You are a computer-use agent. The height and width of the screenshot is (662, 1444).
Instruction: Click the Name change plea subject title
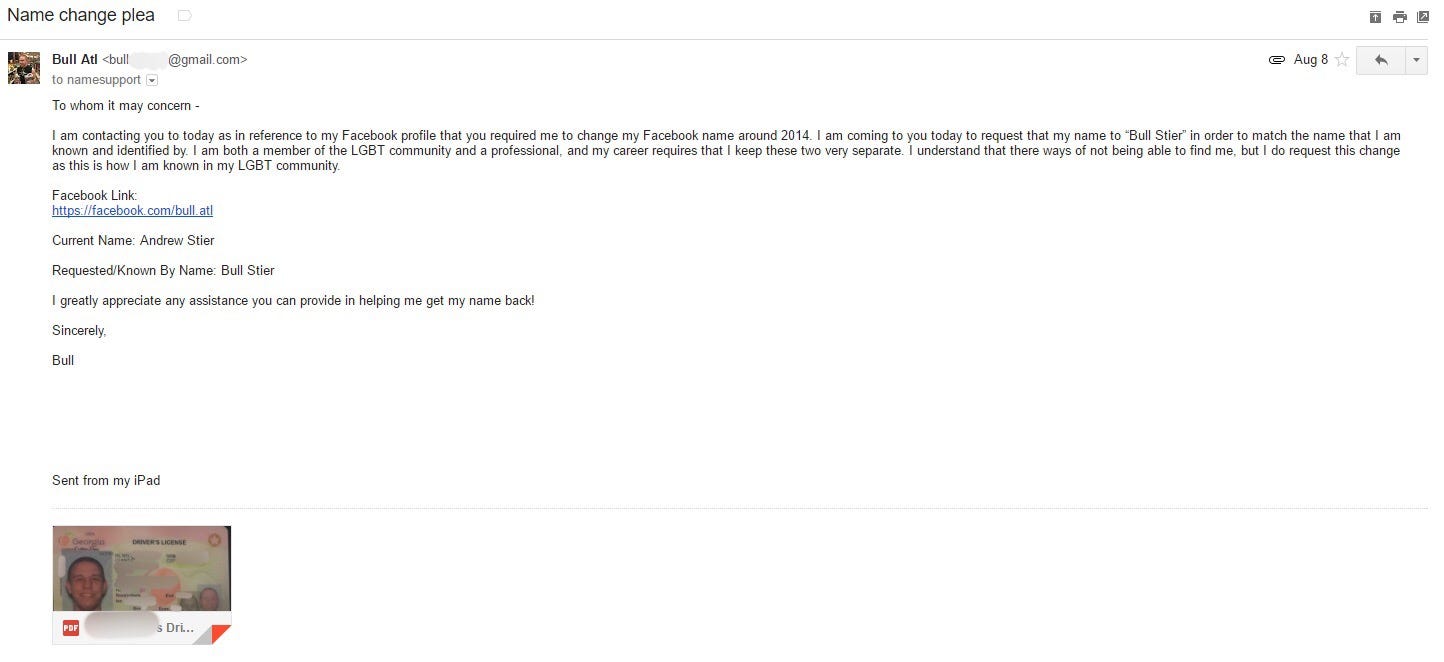click(81, 15)
